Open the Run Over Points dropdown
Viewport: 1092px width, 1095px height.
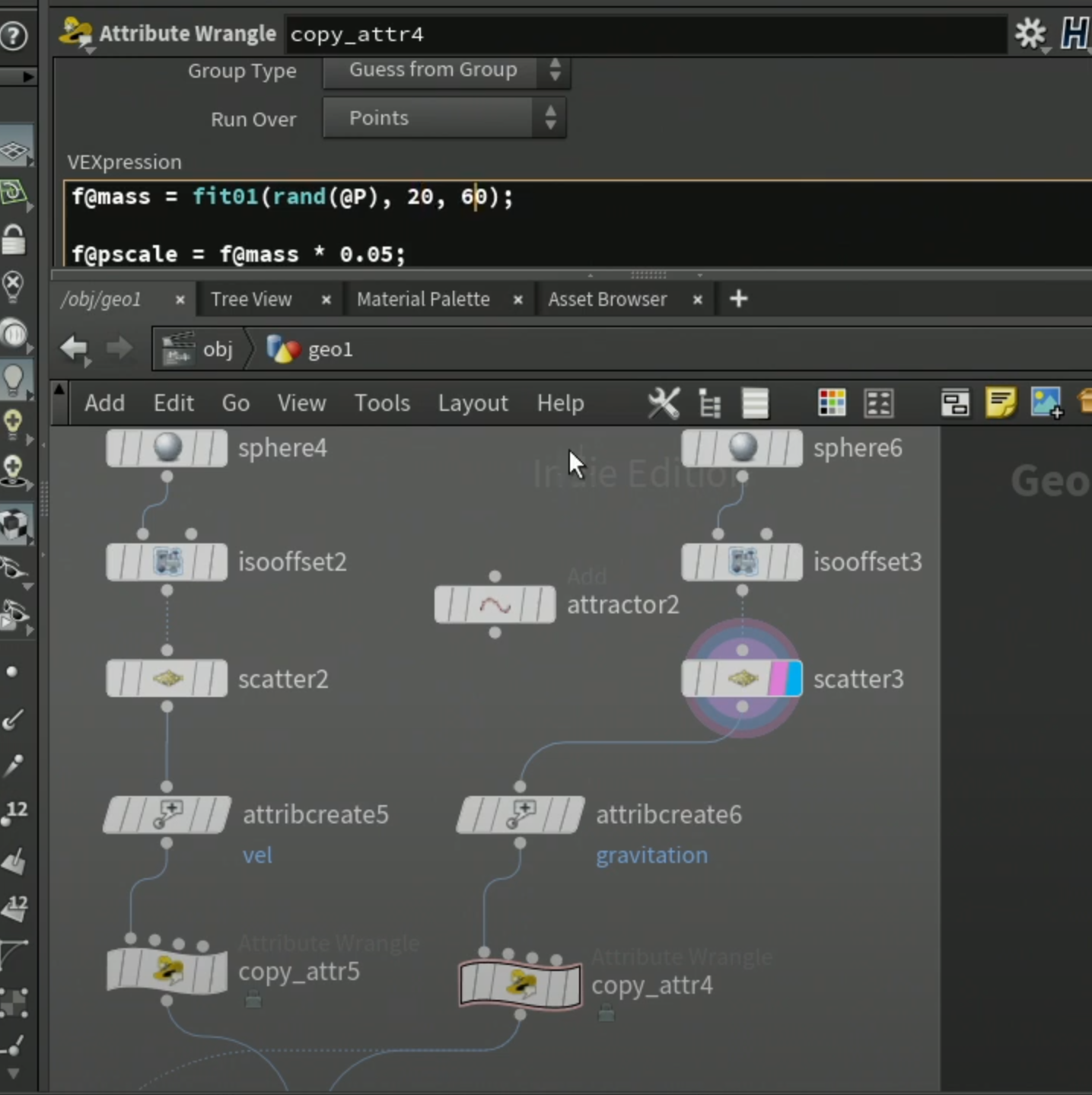[x=444, y=118]
